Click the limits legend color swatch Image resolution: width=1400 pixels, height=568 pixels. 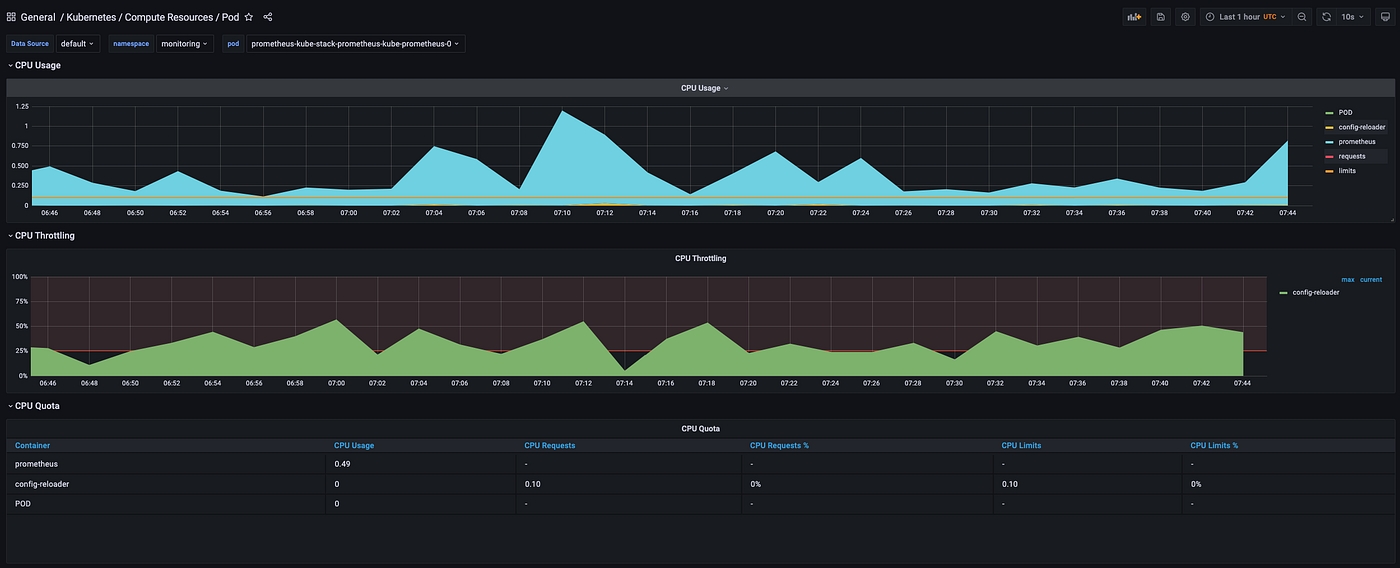tap(1329, 171)
